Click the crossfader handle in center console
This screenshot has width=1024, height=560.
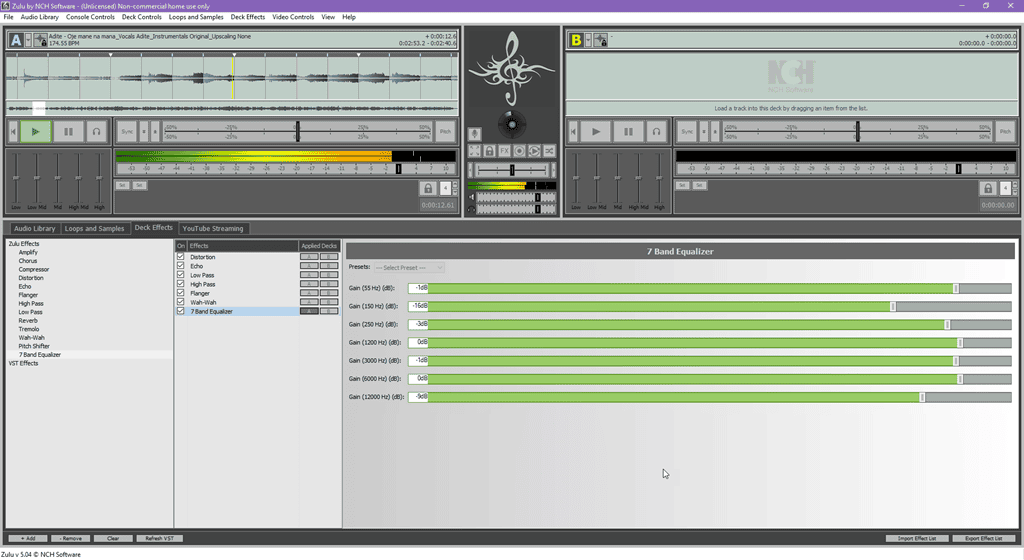512,170
